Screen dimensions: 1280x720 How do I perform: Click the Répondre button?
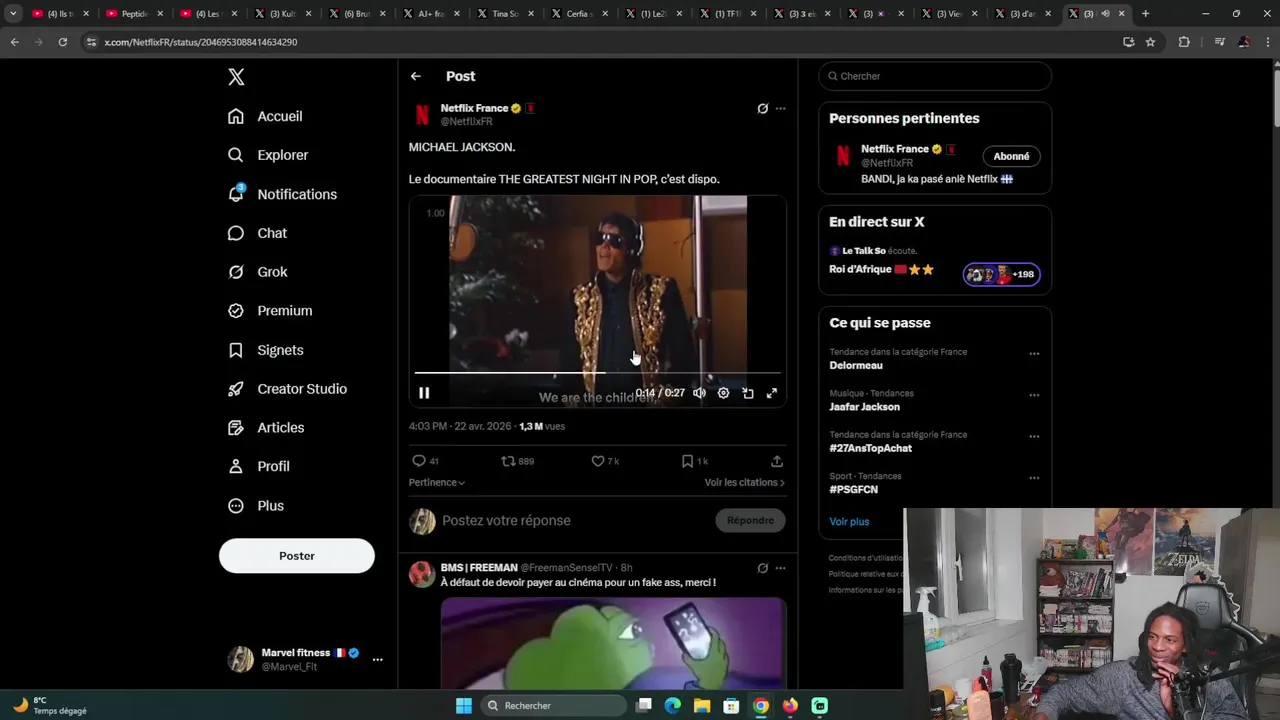point(750,520)
